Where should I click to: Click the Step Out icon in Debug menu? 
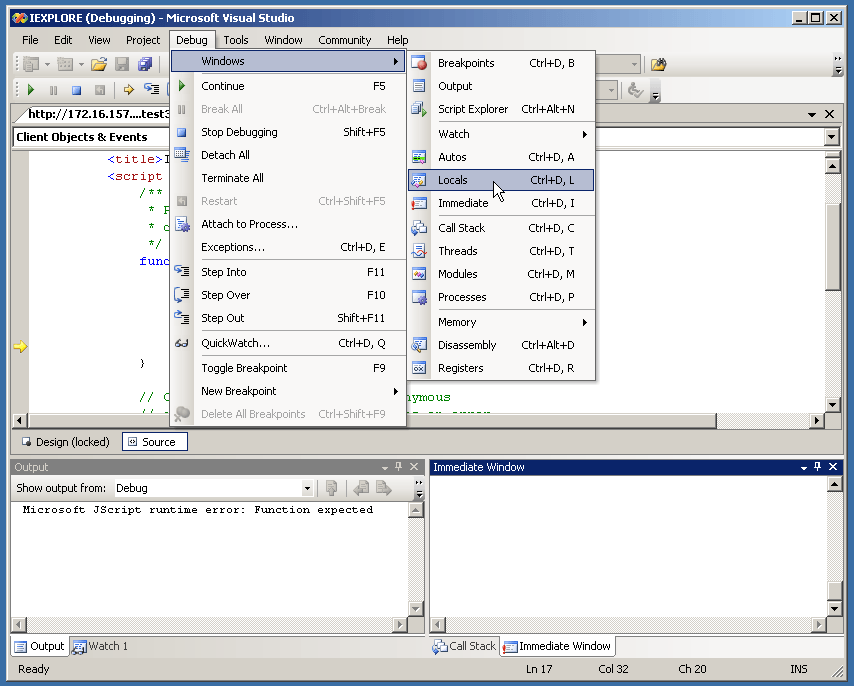tap(182, 317)
